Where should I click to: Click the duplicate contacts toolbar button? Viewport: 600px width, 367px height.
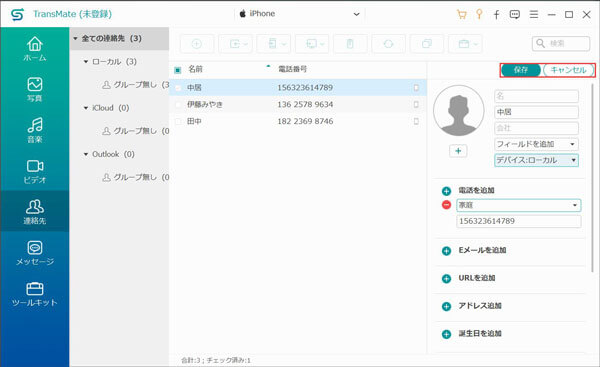point(427,44)
